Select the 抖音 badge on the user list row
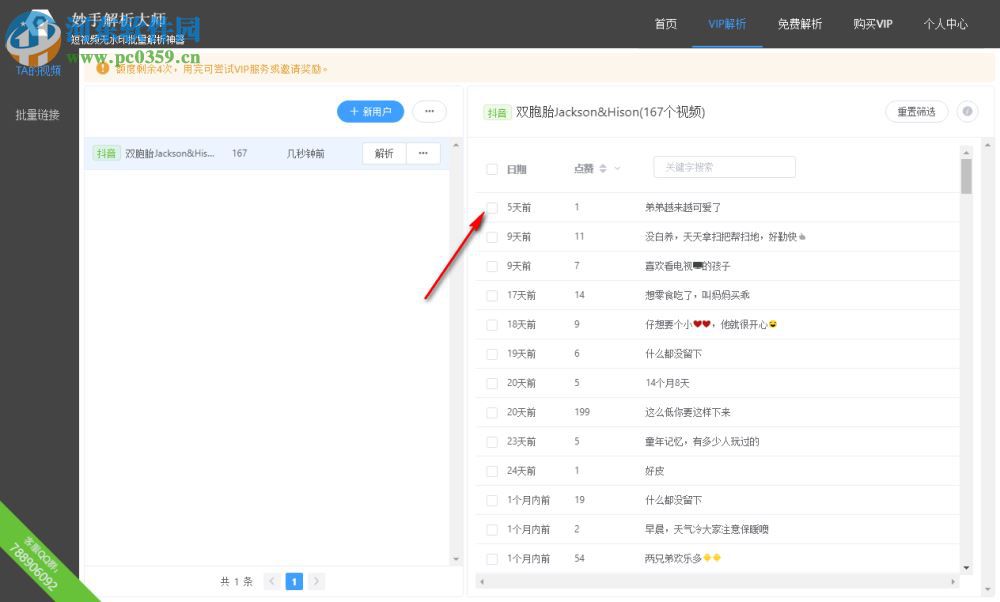This screenshot has height=602, width=1000. (106, 153)
